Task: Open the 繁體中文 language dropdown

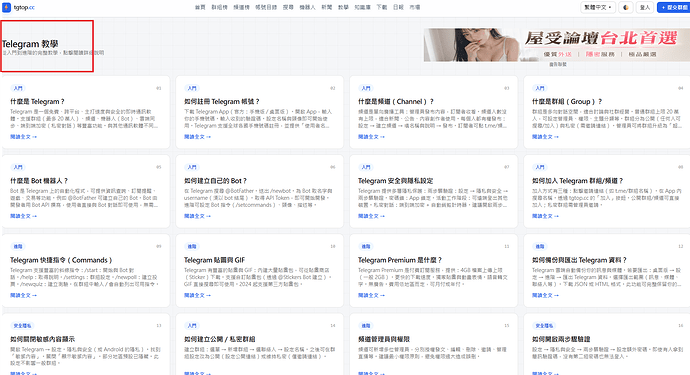Action: 598,7
